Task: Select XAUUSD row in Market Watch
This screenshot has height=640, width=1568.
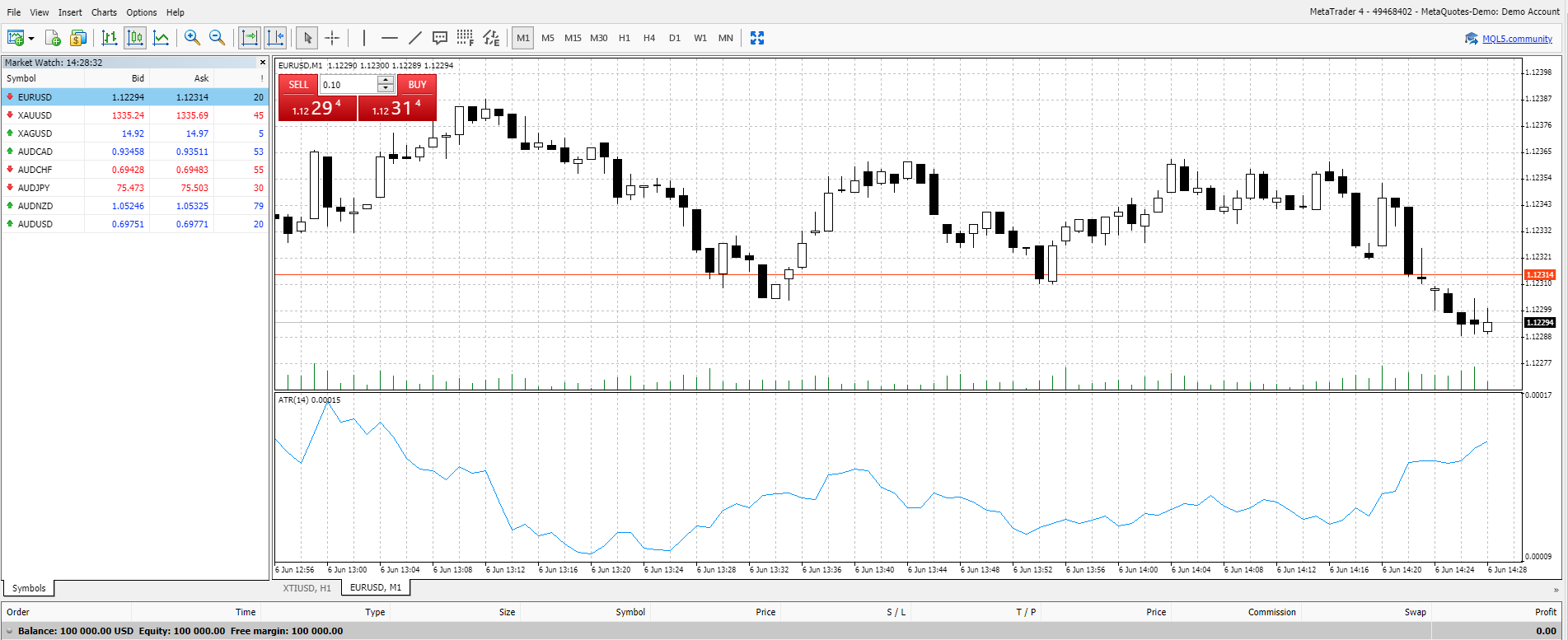Action: tap(135, 115)
